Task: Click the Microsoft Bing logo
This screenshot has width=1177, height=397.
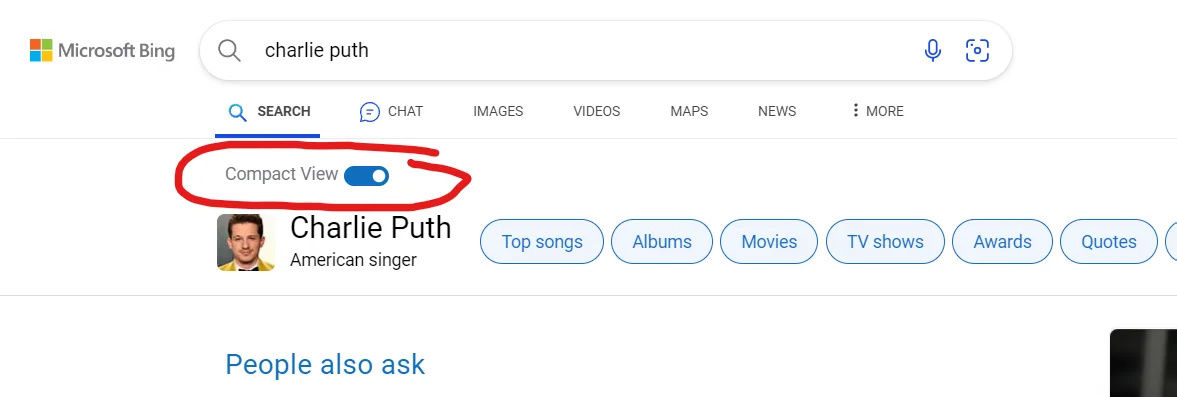Action: point(102,50)
